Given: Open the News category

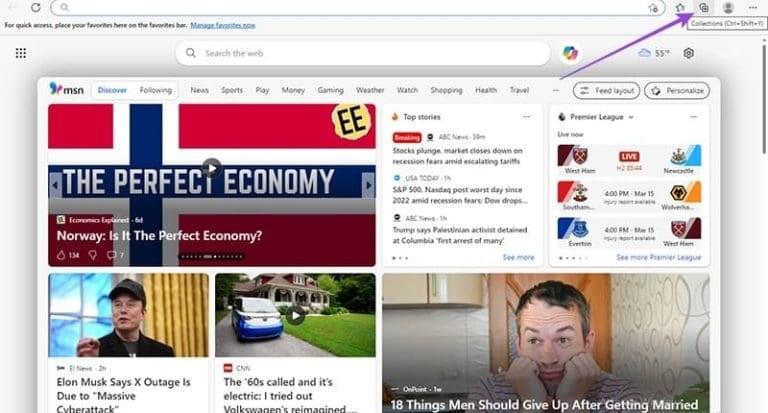Looking at the screenshot, I should (199, 90).
